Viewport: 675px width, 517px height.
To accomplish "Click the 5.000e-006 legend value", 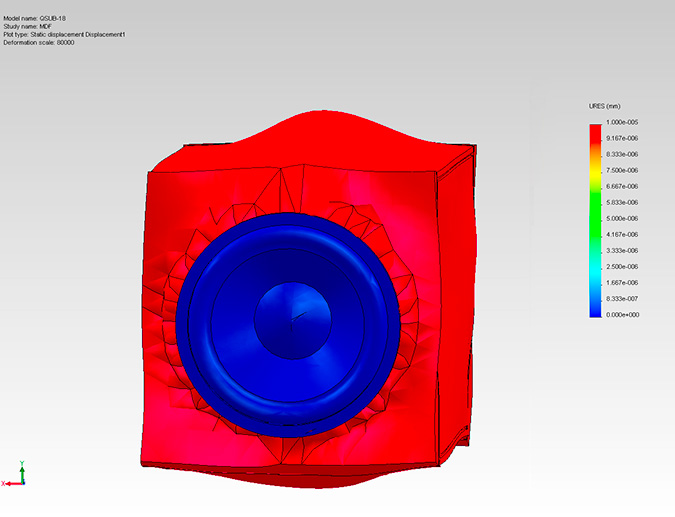I will coord(621,218).
